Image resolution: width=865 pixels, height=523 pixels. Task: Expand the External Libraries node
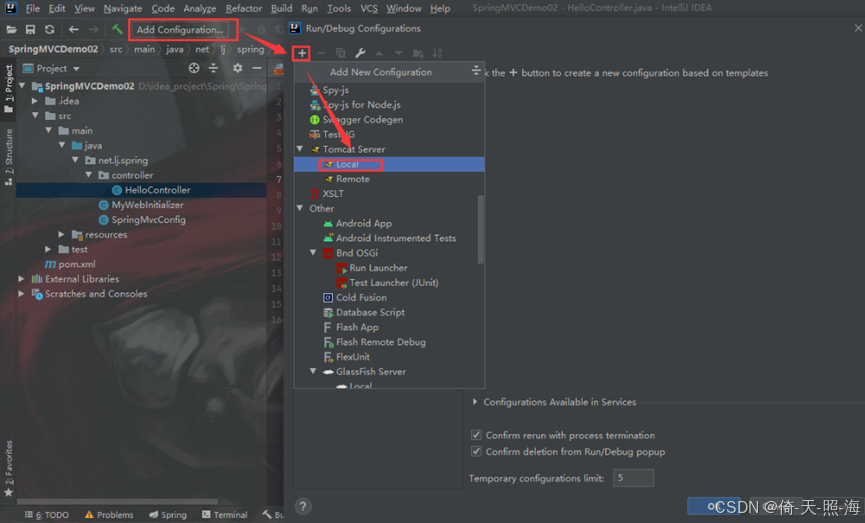22,279
